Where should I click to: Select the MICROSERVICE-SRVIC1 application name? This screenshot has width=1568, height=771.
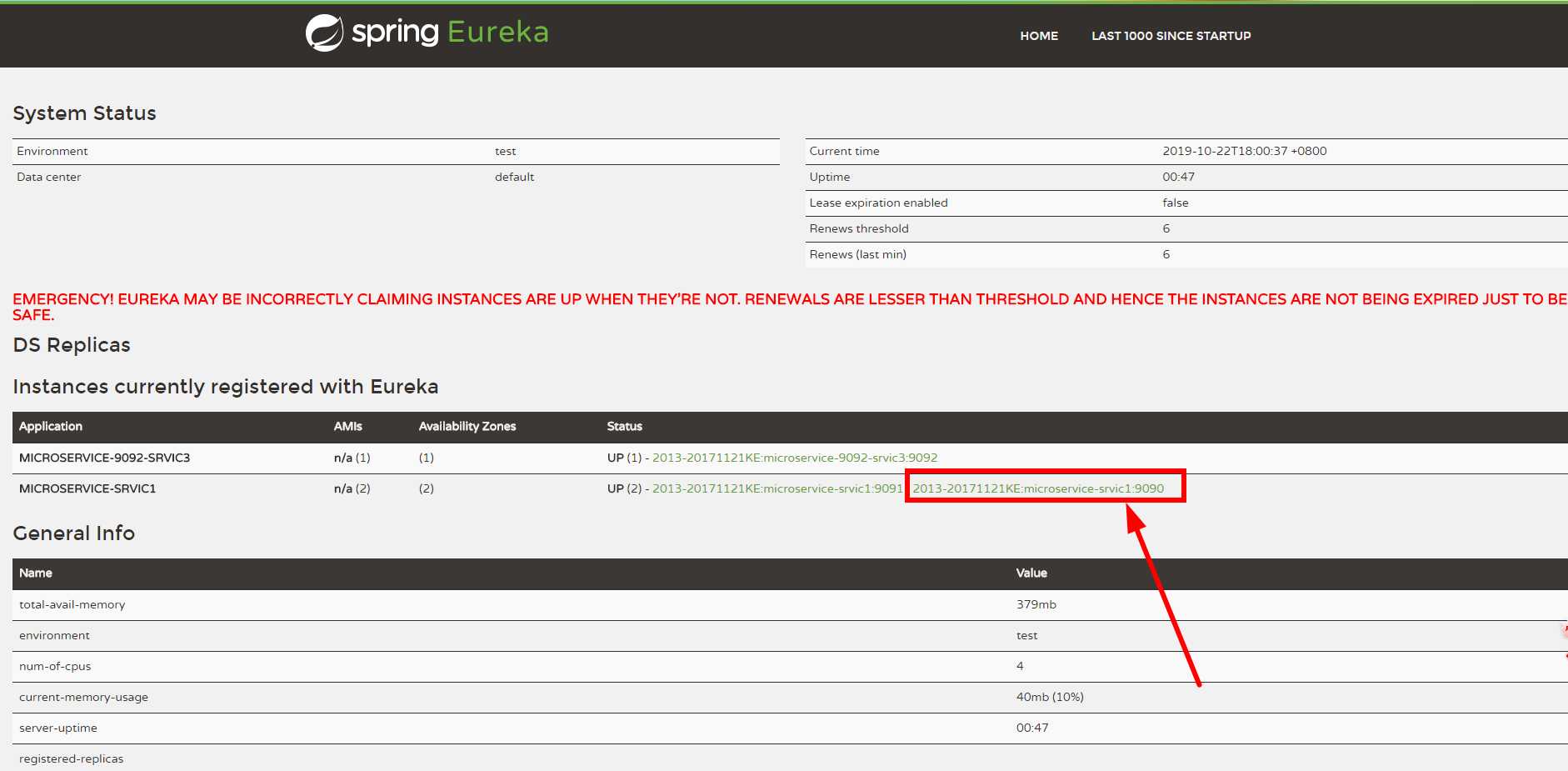click(87, 488)
